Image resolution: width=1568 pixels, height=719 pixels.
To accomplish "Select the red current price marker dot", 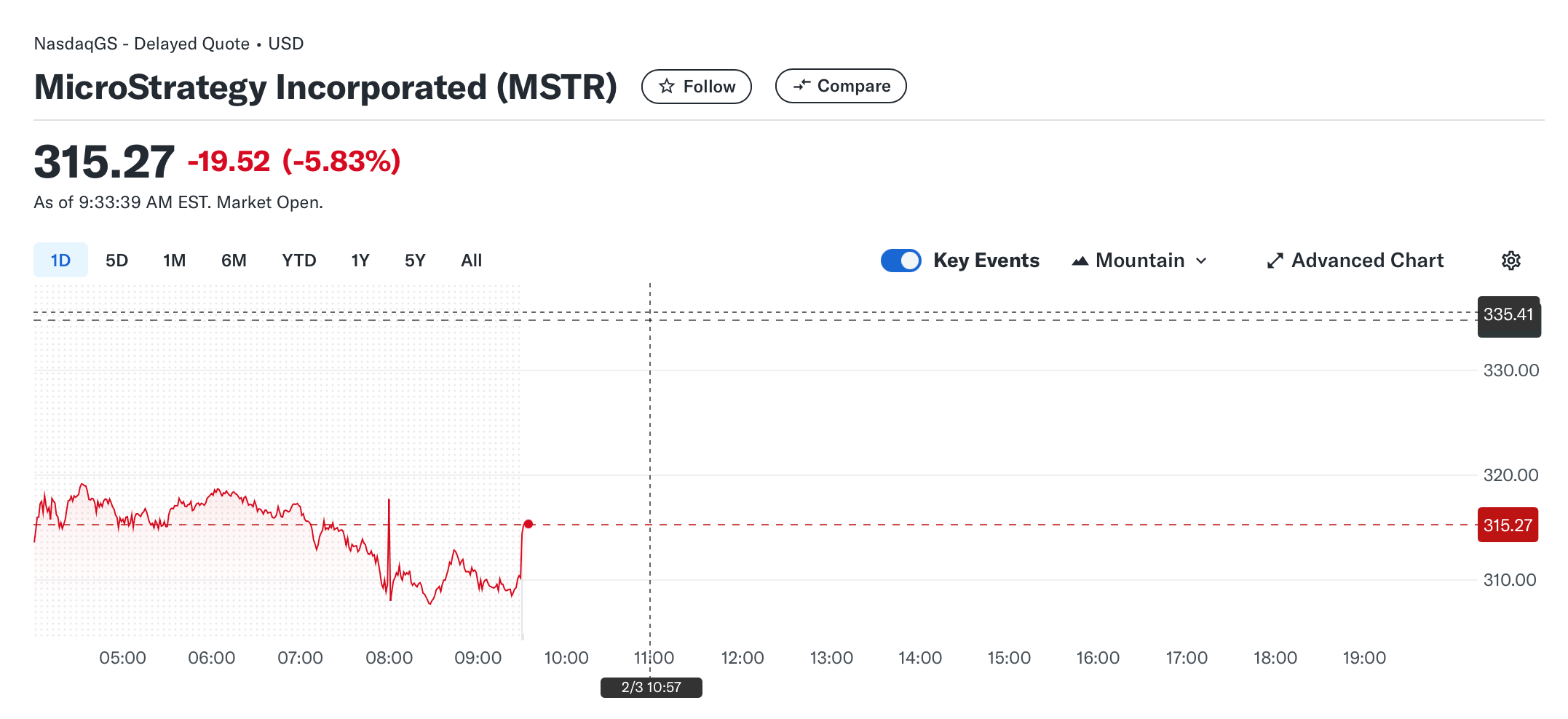I will [x=528, y=523].
